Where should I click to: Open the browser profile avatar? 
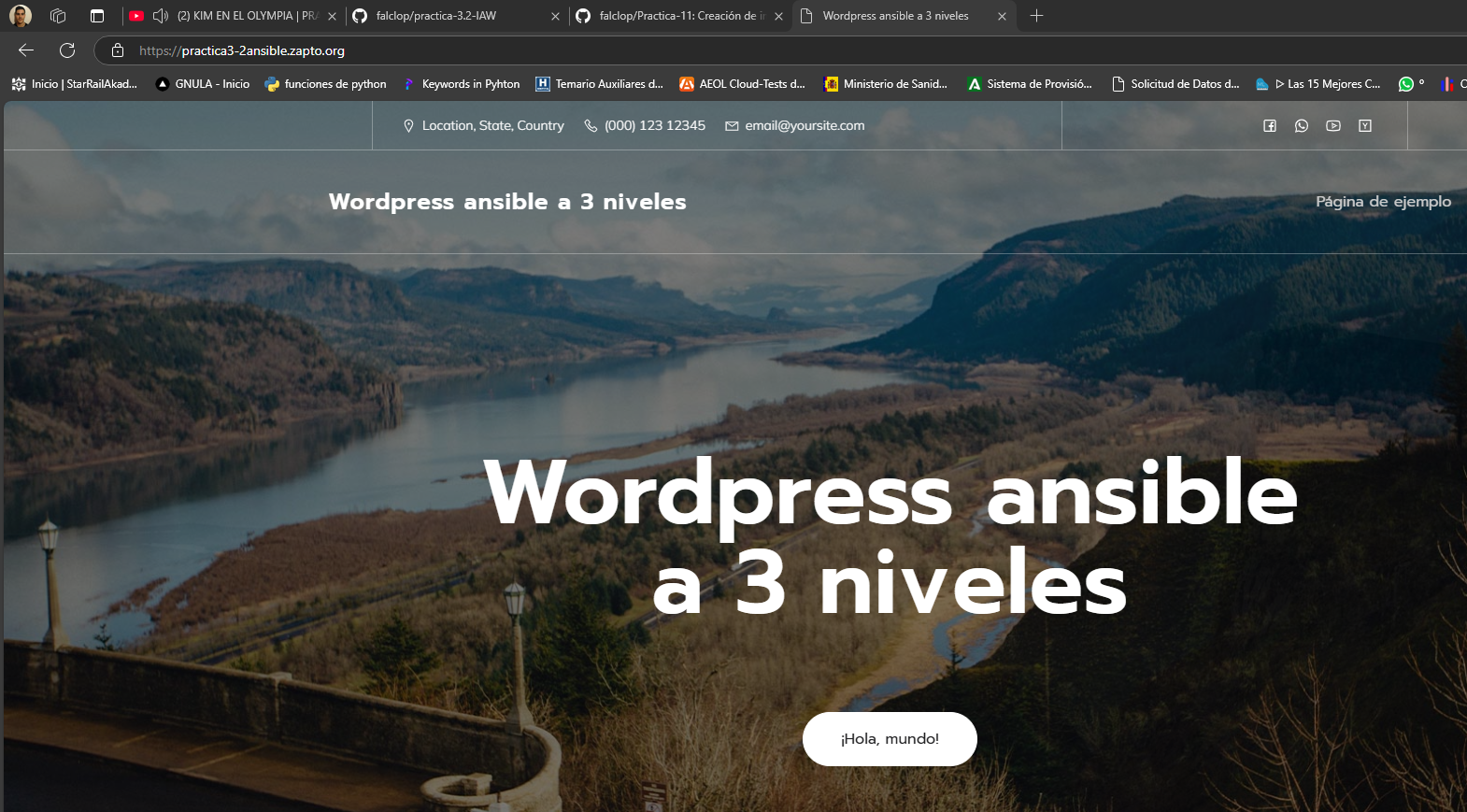(x=21, y=16)
